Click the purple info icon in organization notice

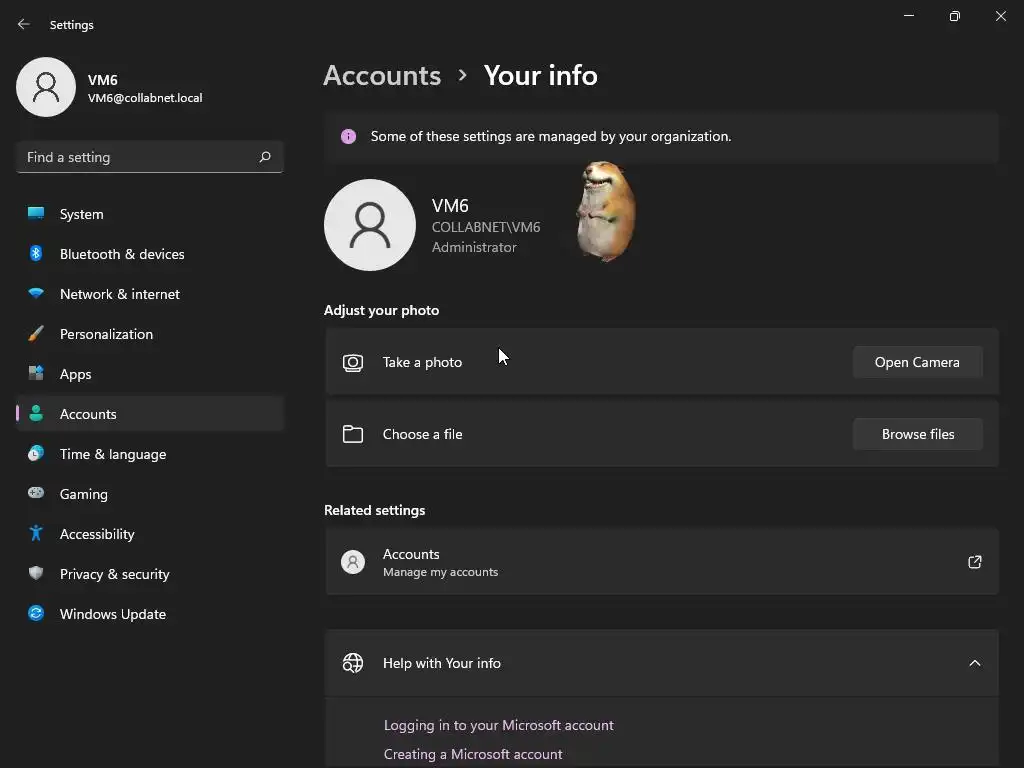(348, 136)
